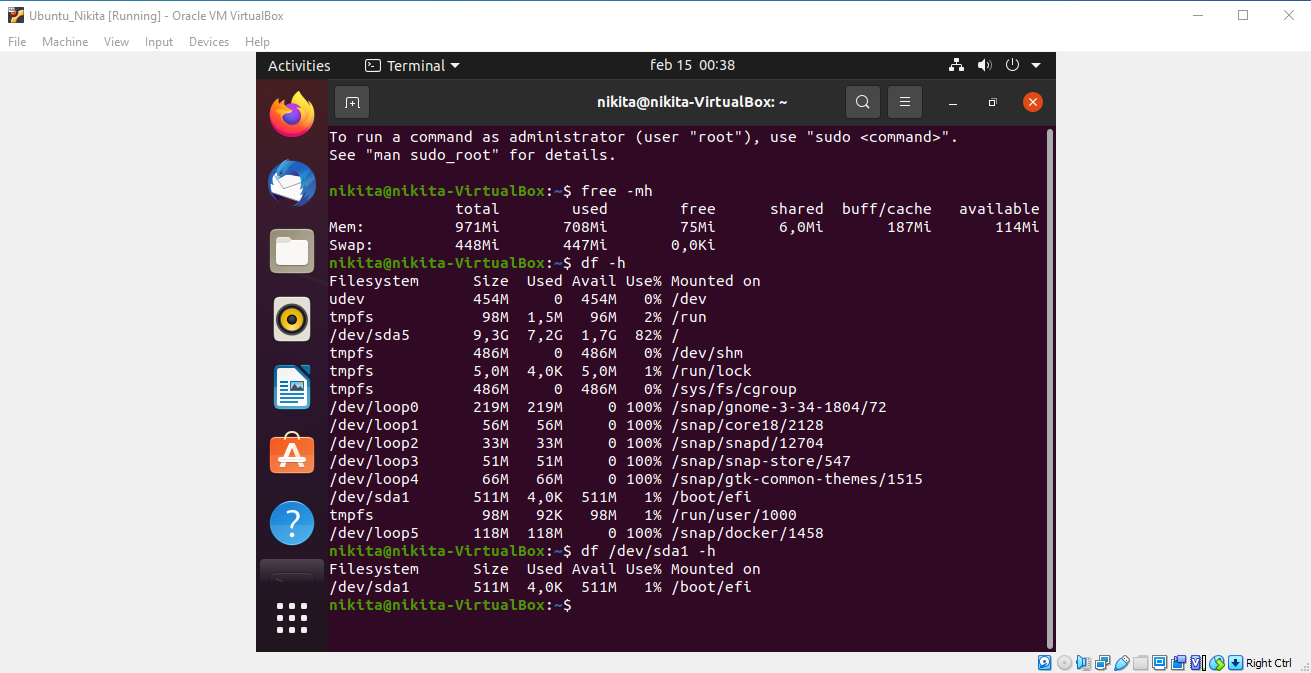Click the /snap/gnome-3-34-1804/72 path
This screenshot has width=1311, height=673.
(779, 407)
